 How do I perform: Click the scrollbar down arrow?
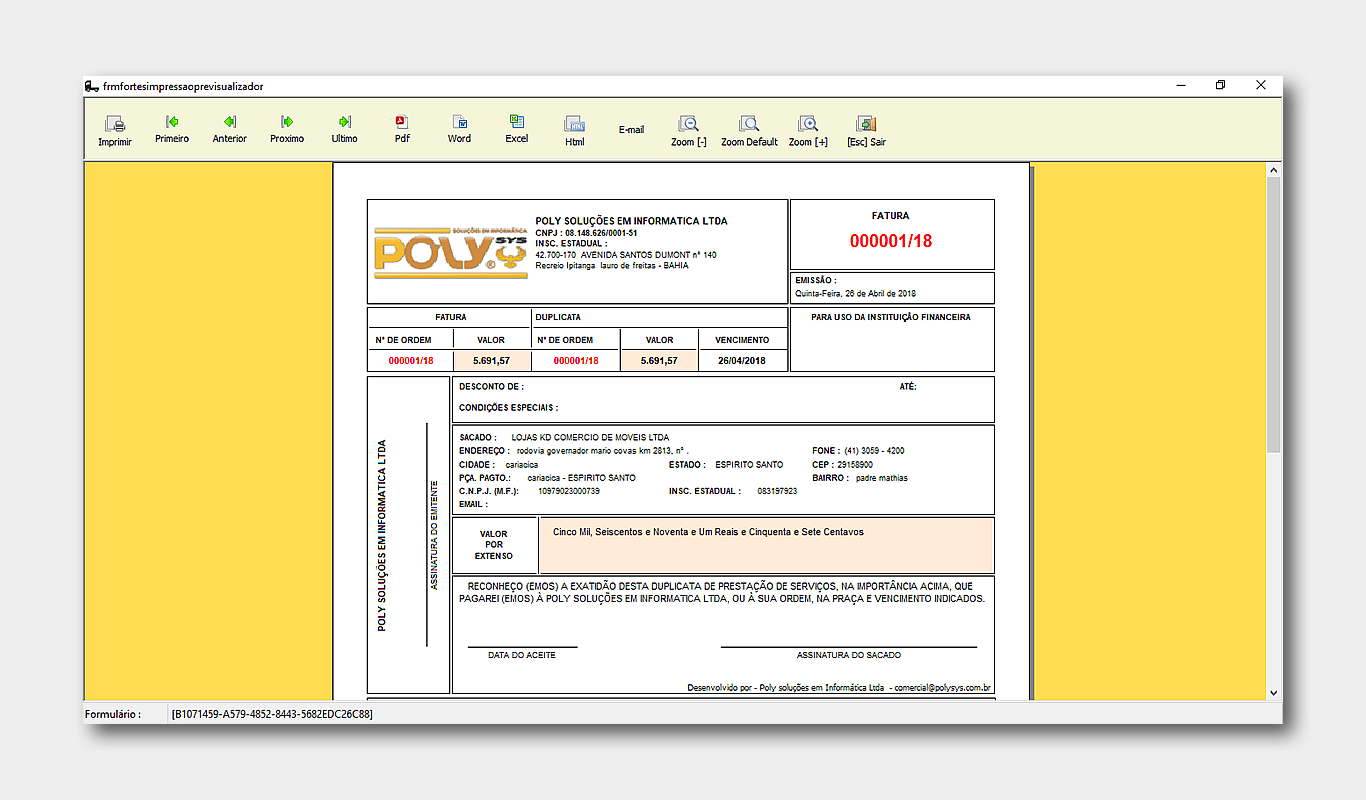coord(1273,692)
